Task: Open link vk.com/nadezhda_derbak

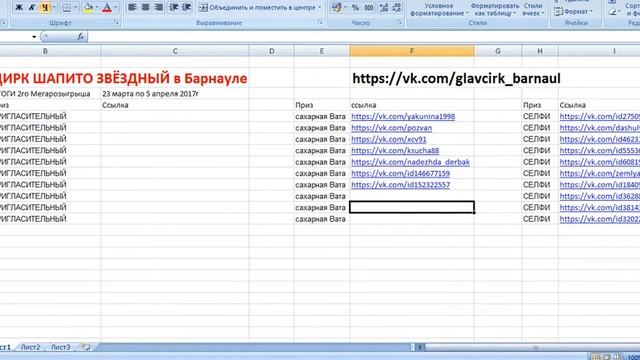Action: pos(410,162)
